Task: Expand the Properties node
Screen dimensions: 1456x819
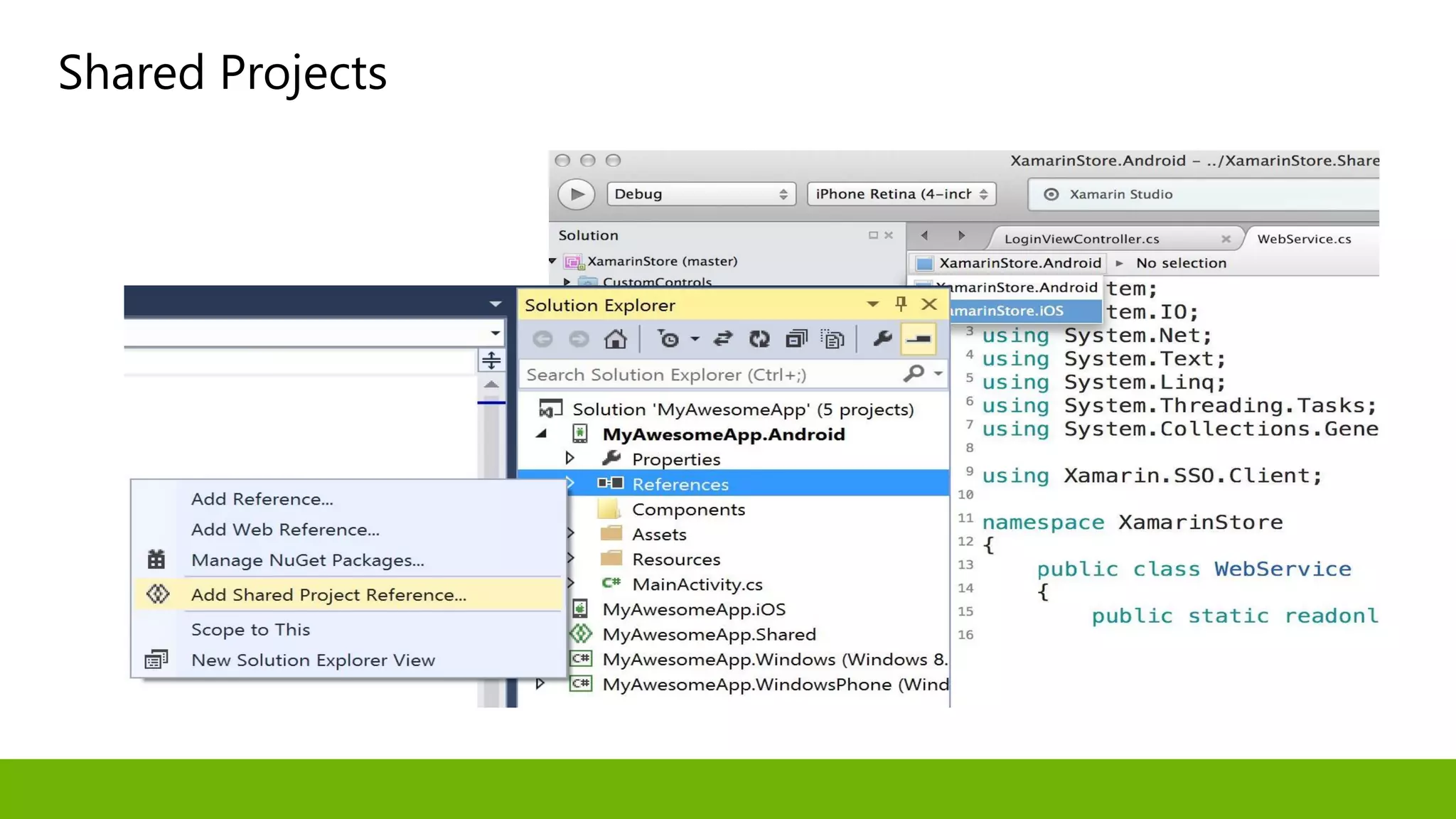Action: pyautogui.click(x=569, y=458)
